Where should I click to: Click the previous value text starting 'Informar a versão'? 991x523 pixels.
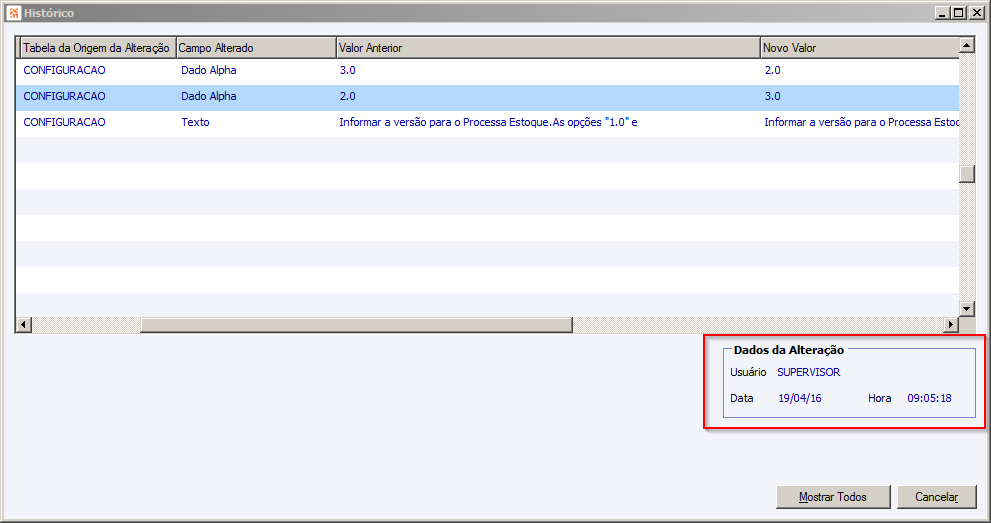coord(488,122)
